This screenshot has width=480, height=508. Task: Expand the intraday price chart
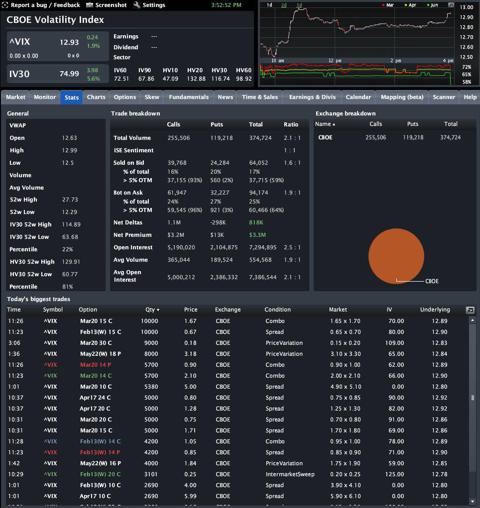[451, 5]
